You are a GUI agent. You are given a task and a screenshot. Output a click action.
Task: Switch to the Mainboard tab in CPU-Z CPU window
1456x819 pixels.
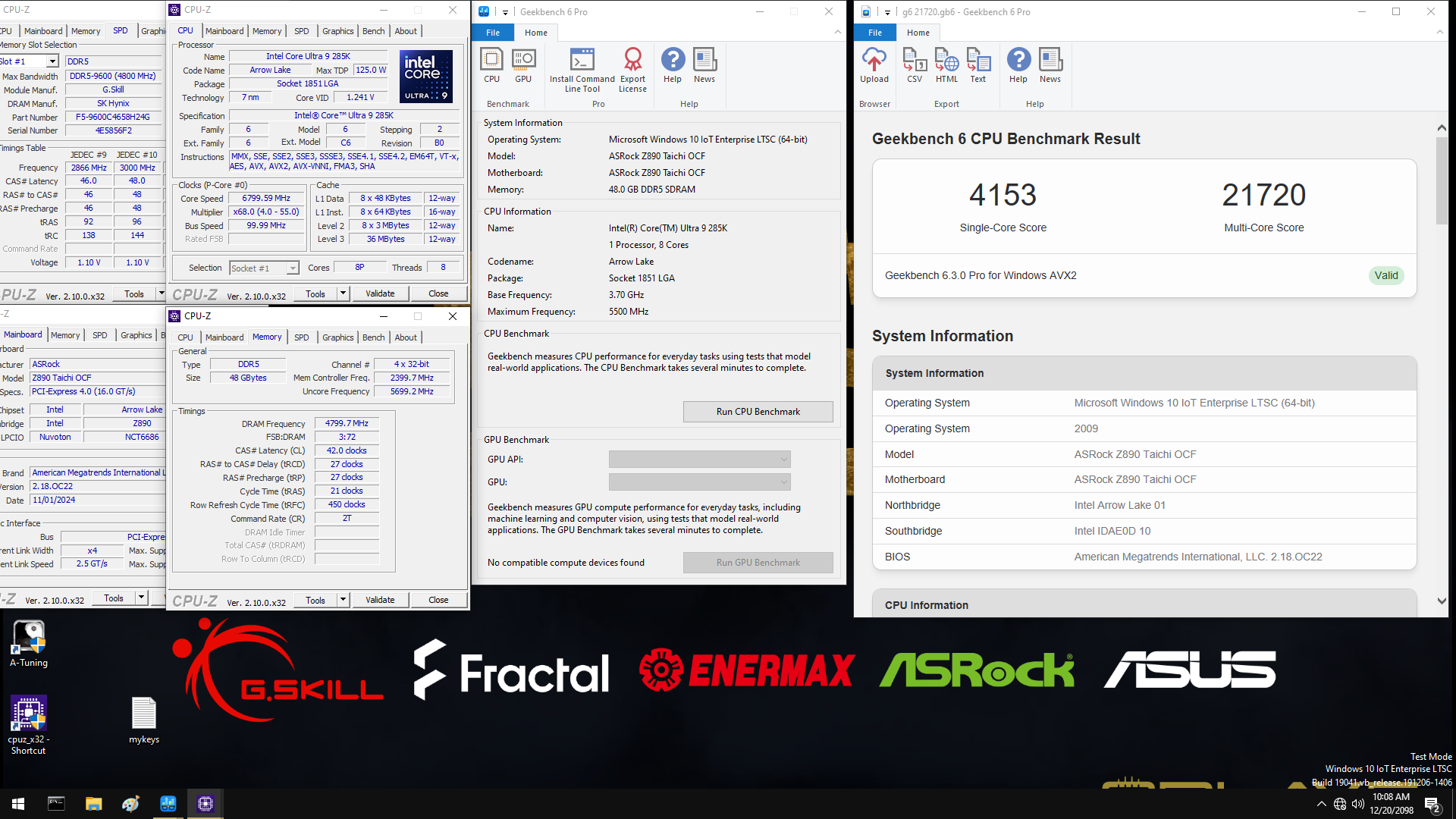[x=224, y=31]
